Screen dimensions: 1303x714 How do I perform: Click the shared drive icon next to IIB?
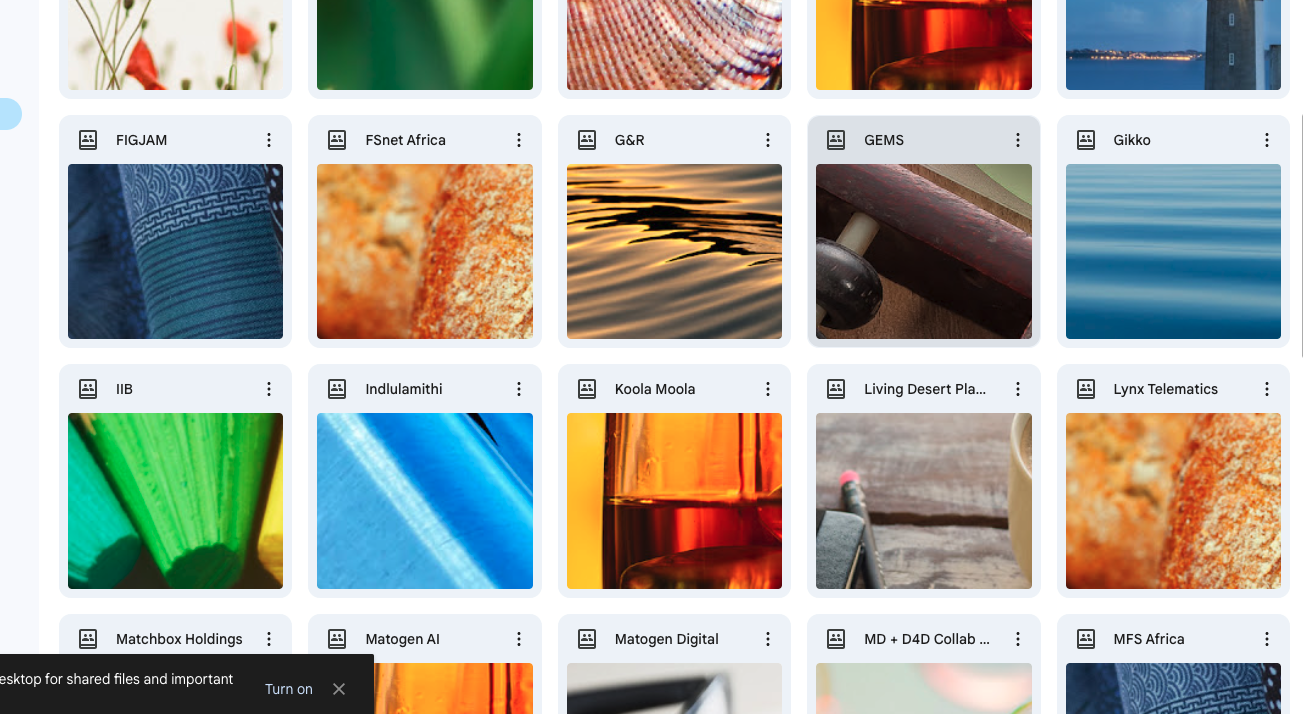point(88,389)
